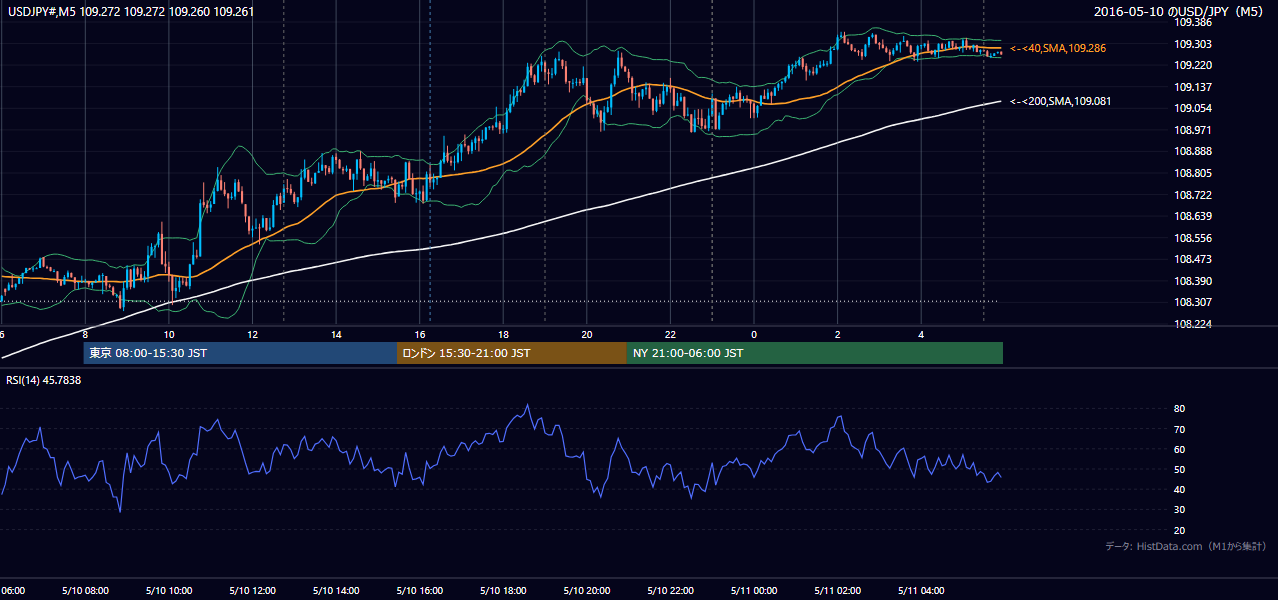Click price axis value 109.303

(1193, 44)
